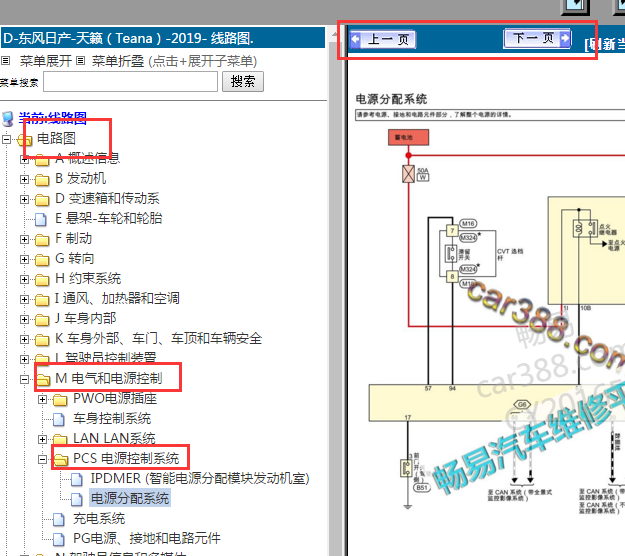The height and width of the screenshot is (556, 625).
Task: Click the folder icon of B 发动机
Action: (42, 180)
